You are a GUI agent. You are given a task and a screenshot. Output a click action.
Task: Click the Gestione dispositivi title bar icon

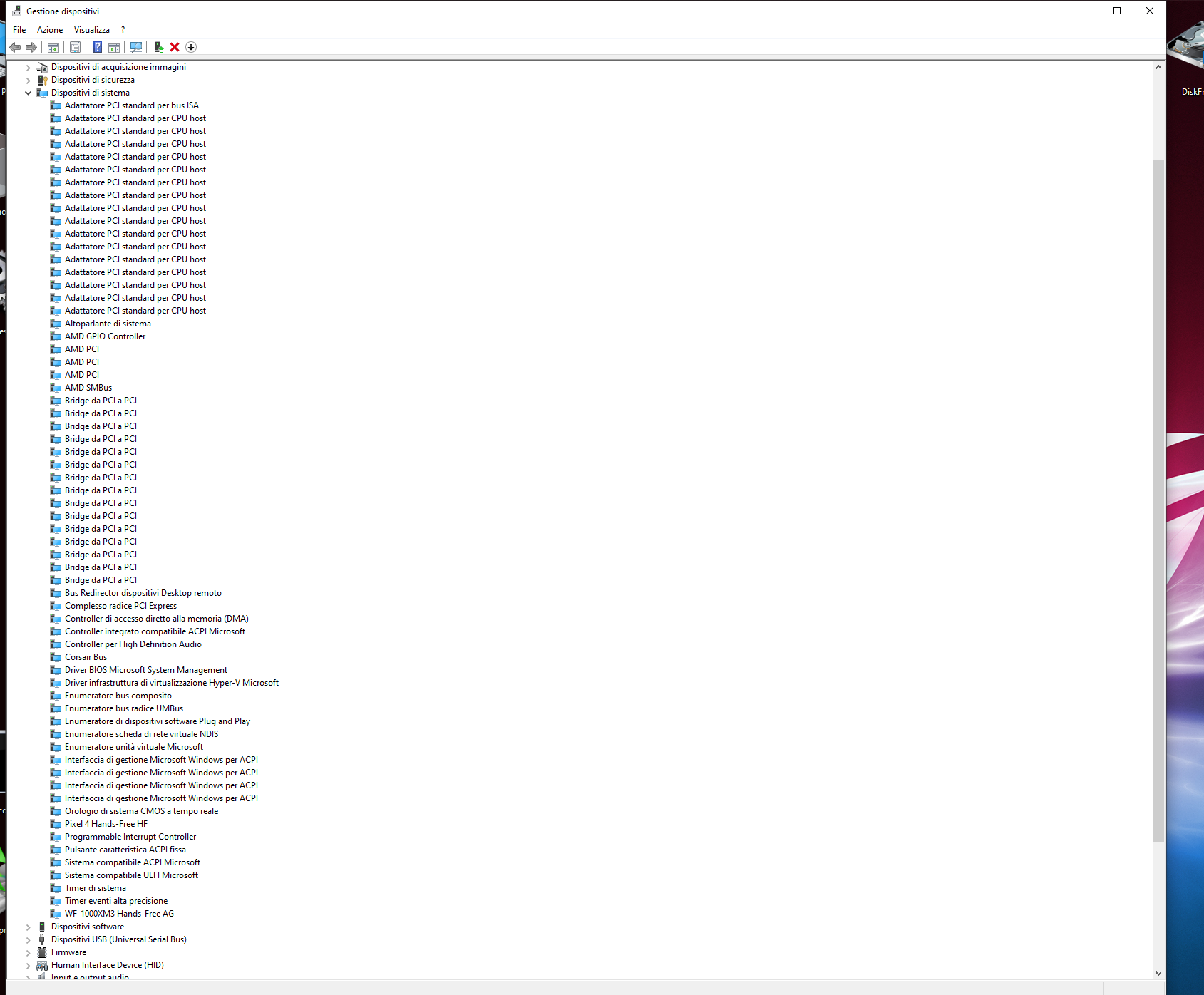click(x=17, y=11)
